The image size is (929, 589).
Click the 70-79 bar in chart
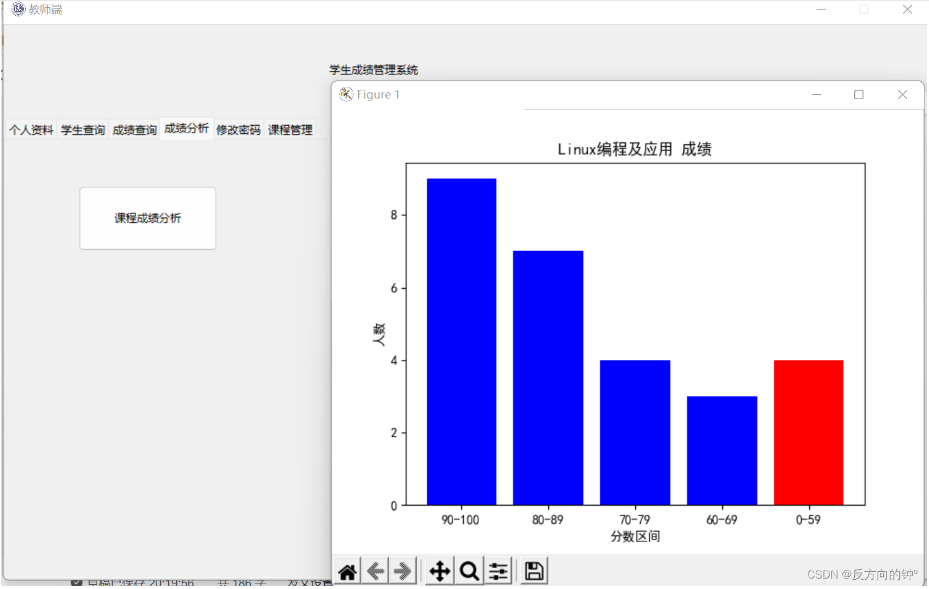pos(635,433)
